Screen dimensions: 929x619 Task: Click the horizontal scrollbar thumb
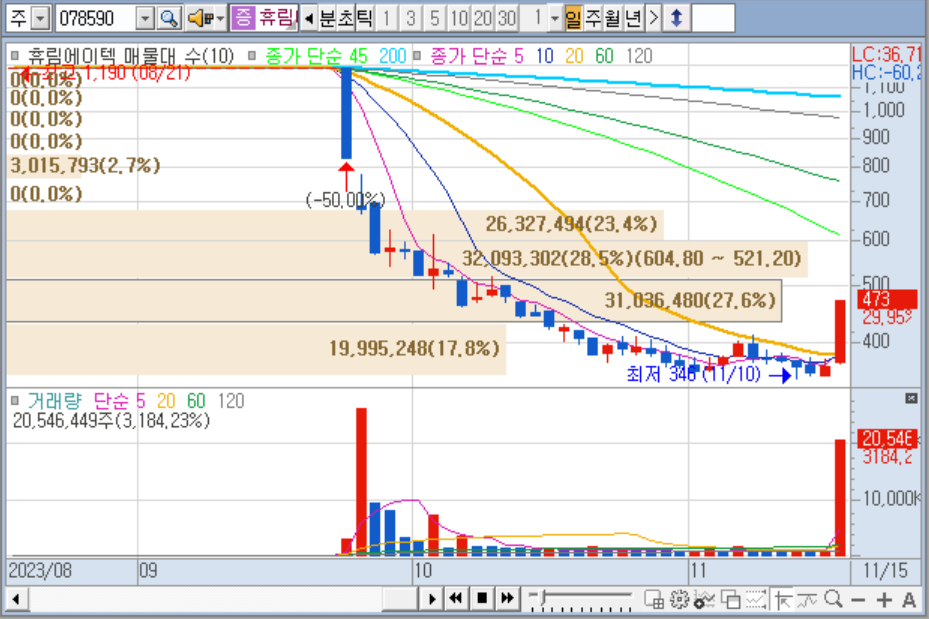(400, 598)
